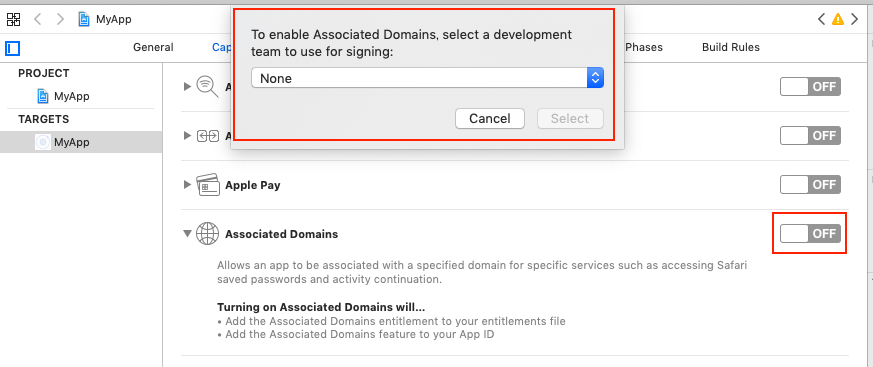This screenshot has width=873, height=367.
Task: Switch to the General tab
Action: pos(153,47)
